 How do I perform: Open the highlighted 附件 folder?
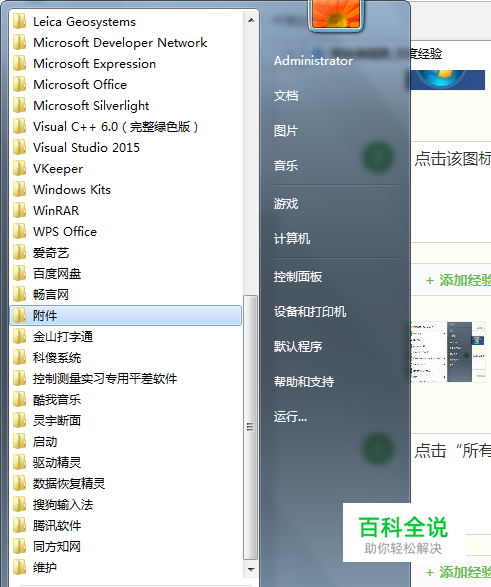(x=126, y=316)
